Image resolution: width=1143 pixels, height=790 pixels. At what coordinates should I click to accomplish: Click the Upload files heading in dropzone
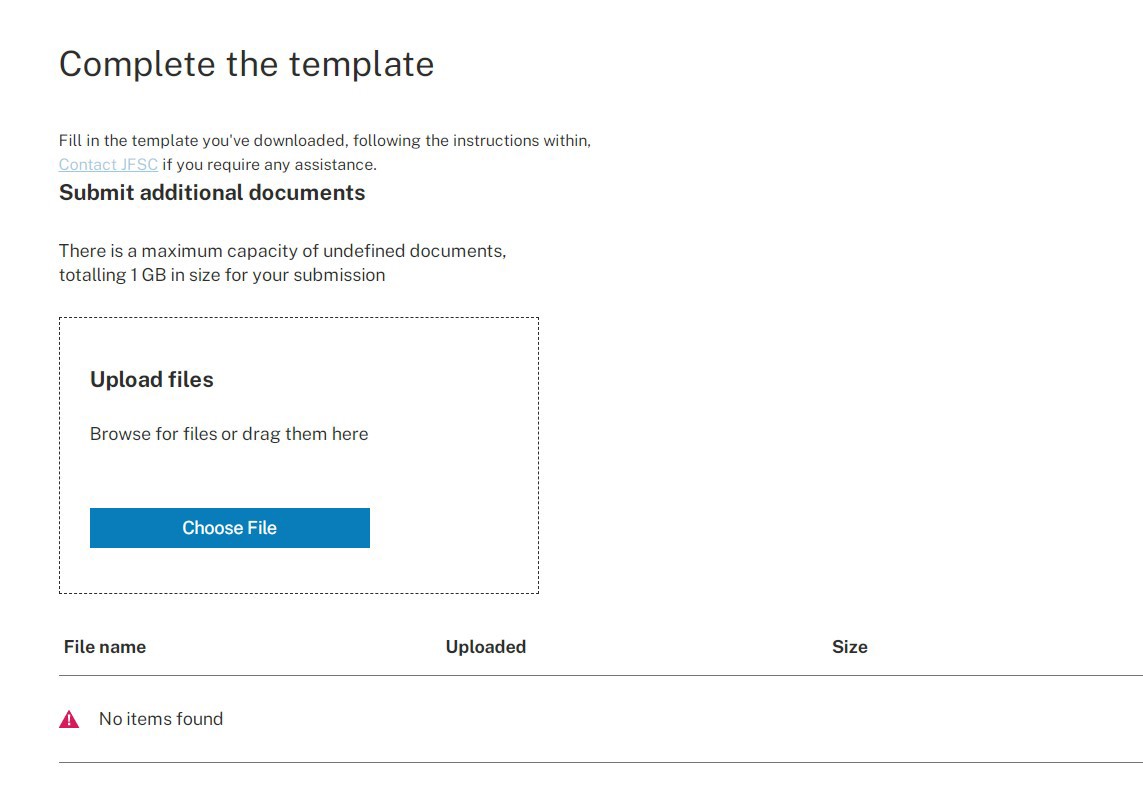click(x=152, y=380)
